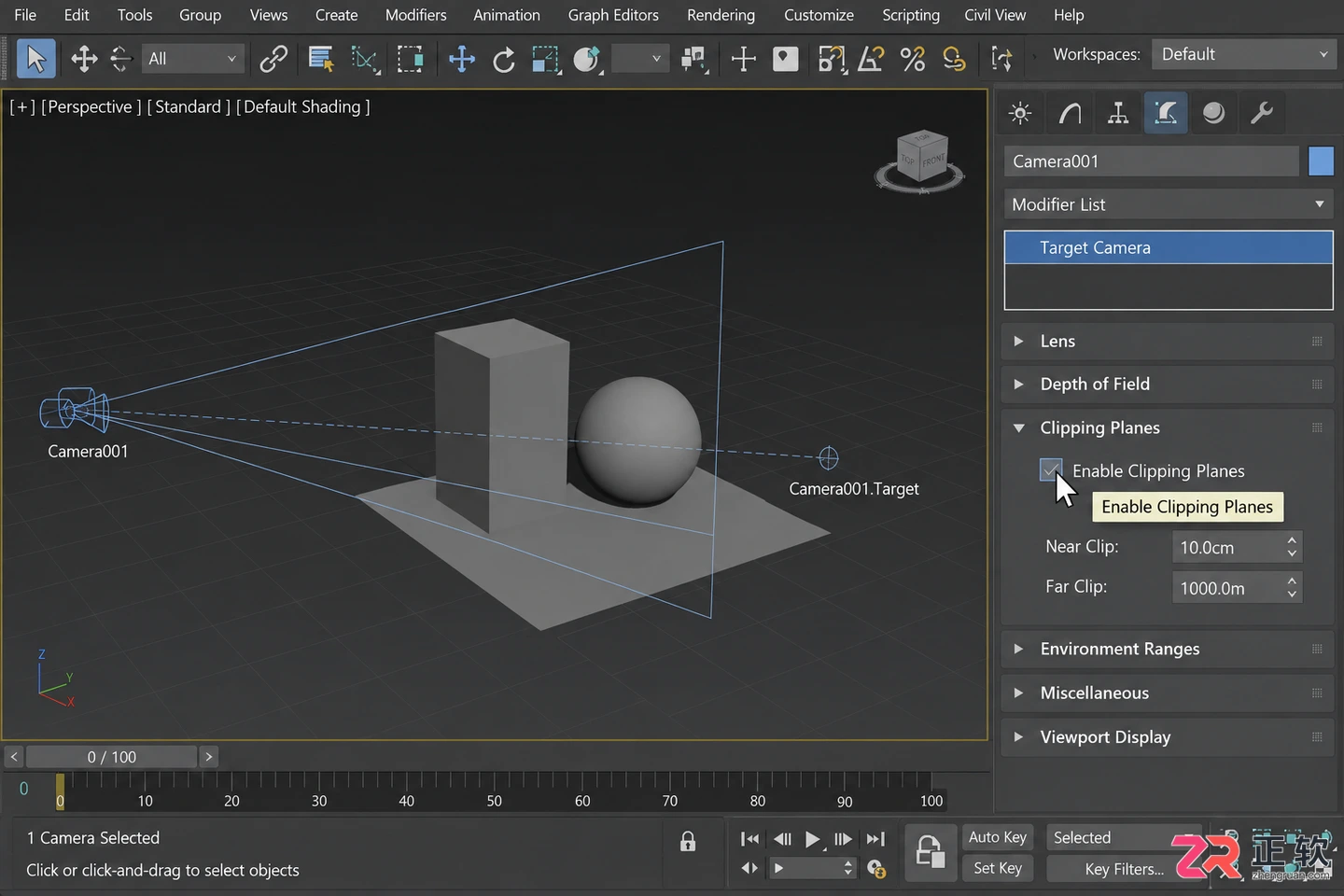Image resolution: width=1344 pixels, height=896 pixels.
Task: Open the Rendering menu
Action: [x=721, y=15]
